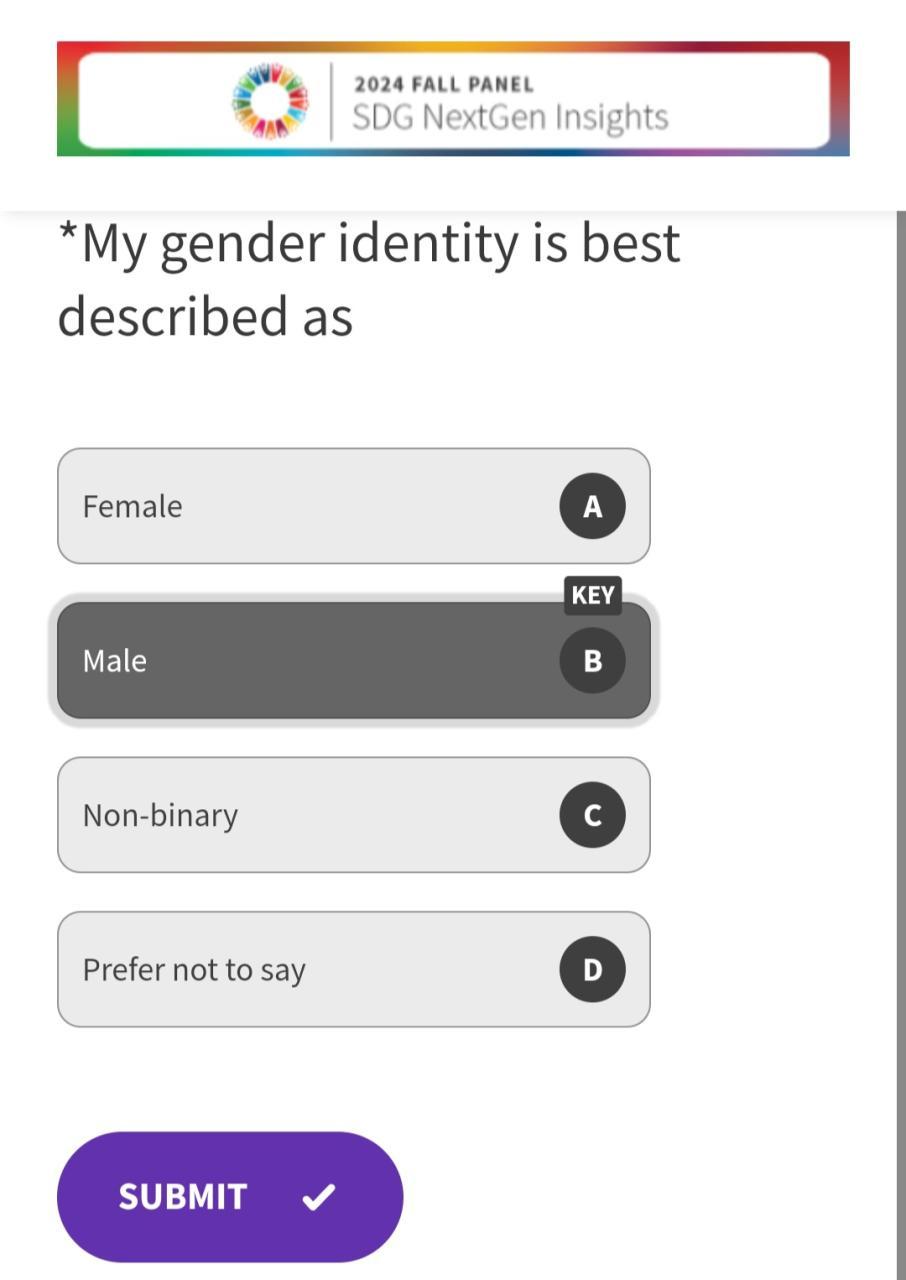Click the 2024 FALL PANEL text
Viewport: 906px width, 1280px height.
point(444,85)
